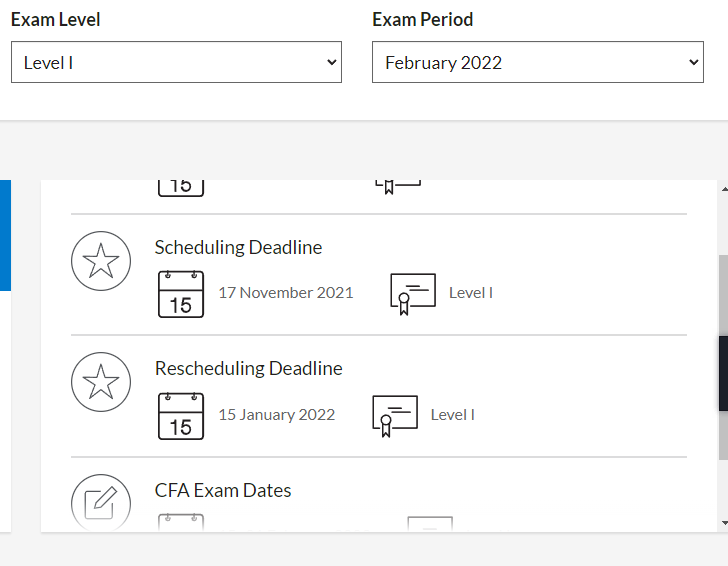Expand the Exam Period dropdown
Image resolution: width=728 pixels, height=566 pixels.
(x=538, y=62)
